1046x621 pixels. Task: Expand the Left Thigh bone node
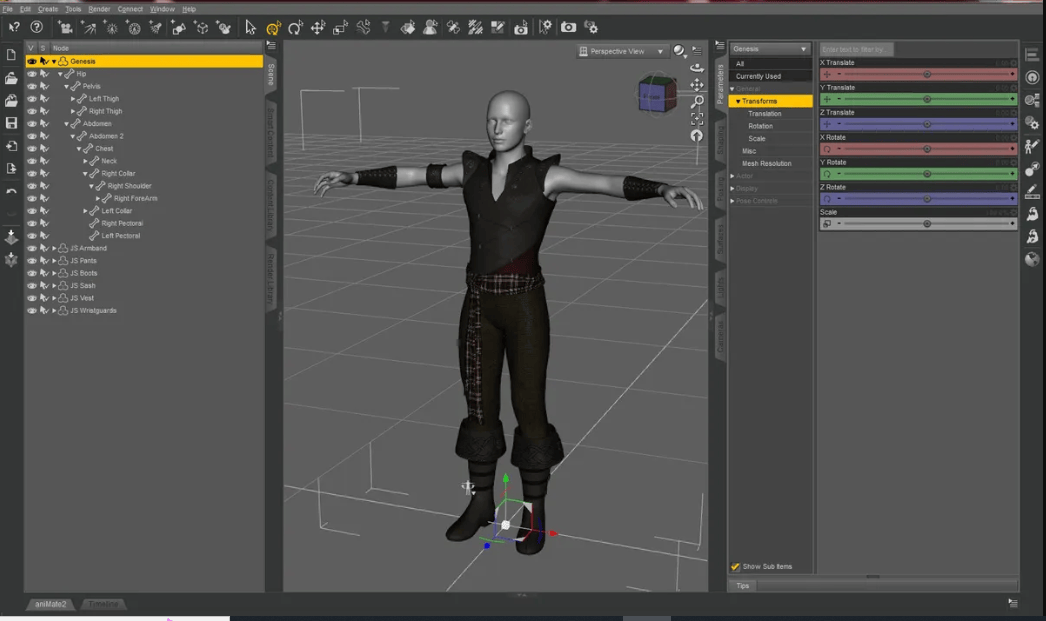[x=73, y=99]
